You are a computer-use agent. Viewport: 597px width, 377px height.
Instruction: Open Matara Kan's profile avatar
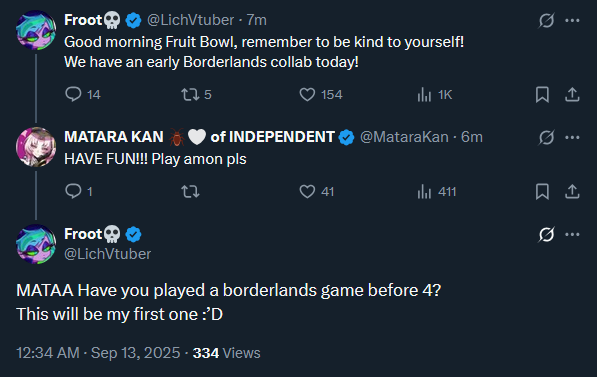(x=36, y=147)
